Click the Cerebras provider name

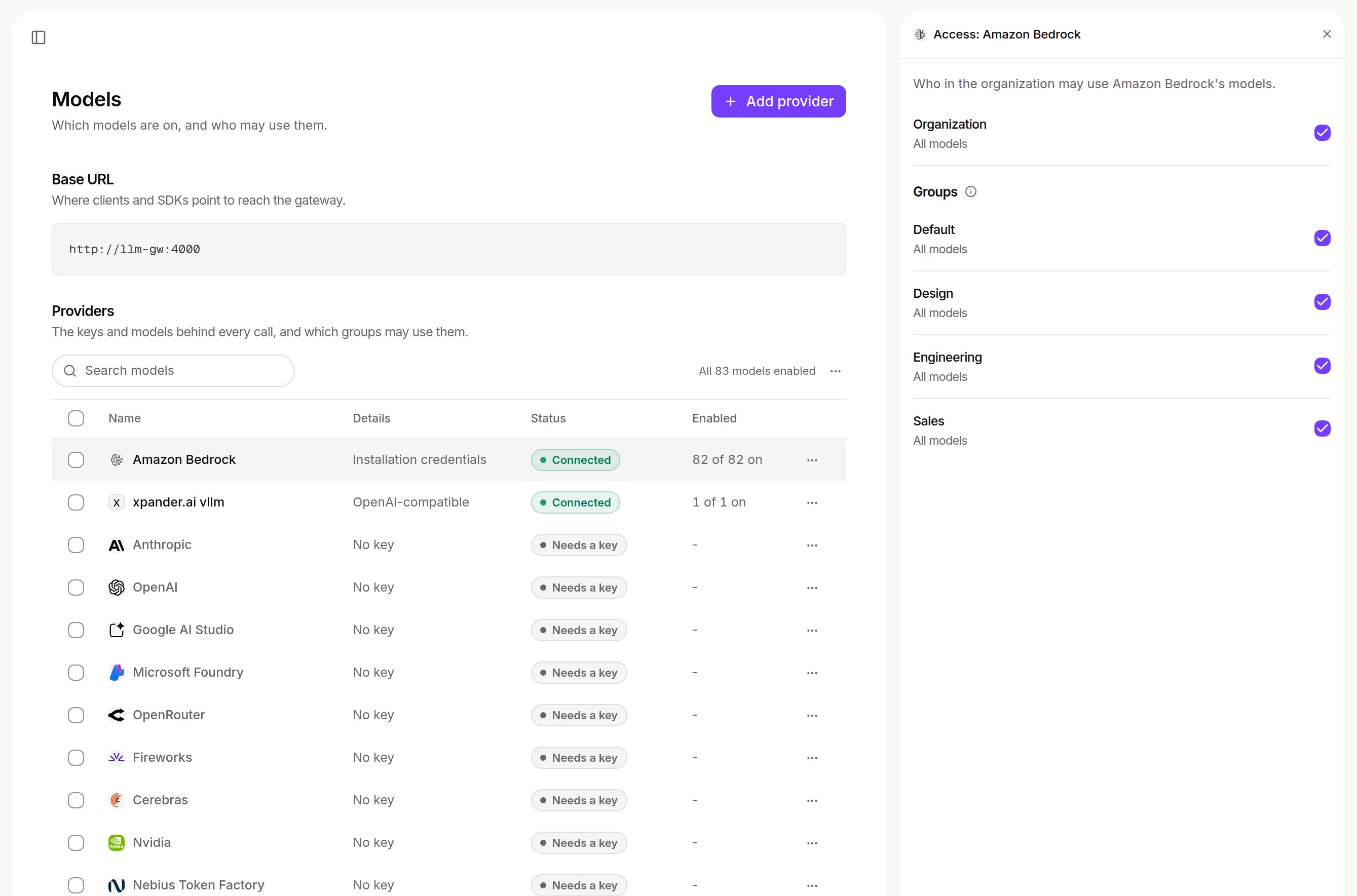pos(160,800)
